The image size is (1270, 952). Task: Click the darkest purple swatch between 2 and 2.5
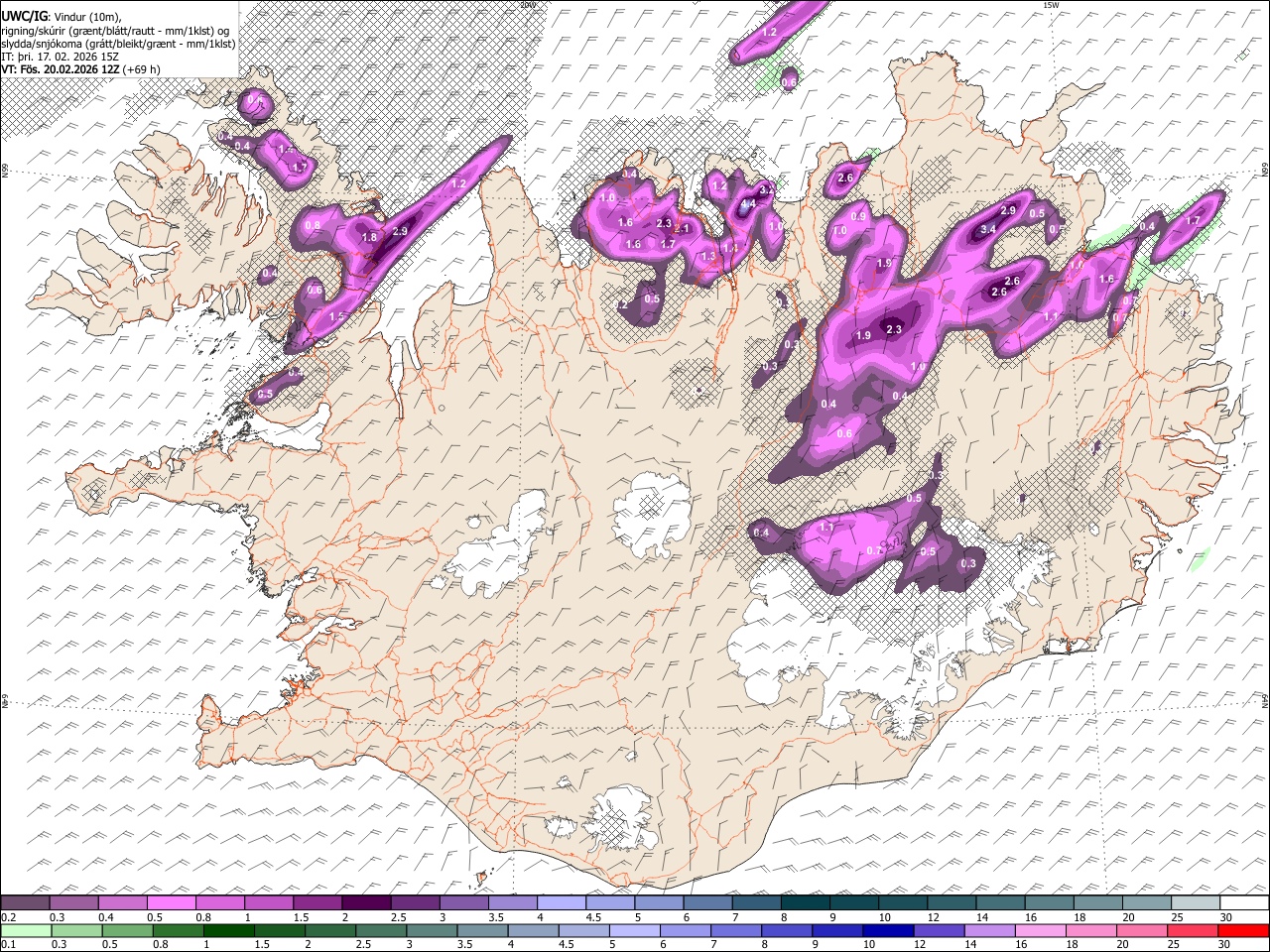click(365, 903)
